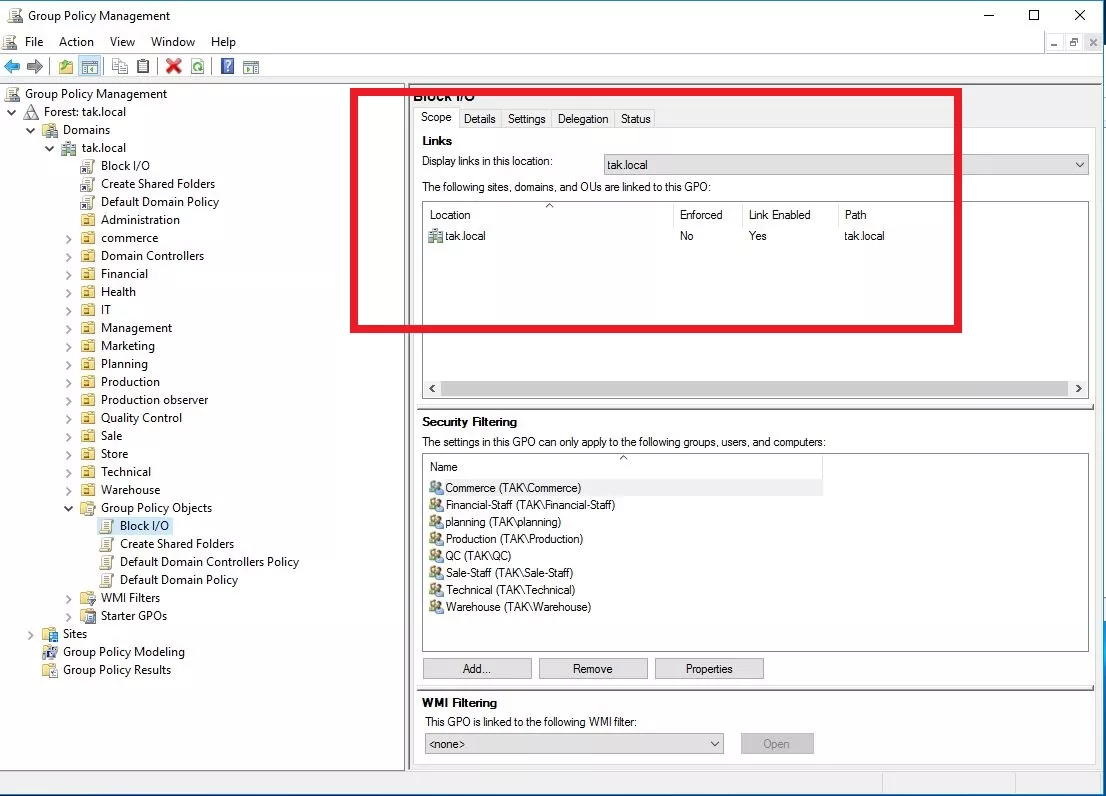This screenshot has height=796, width=1106.
Task: Sort links by the Enforced column header
Action: [x=707, y=215]
